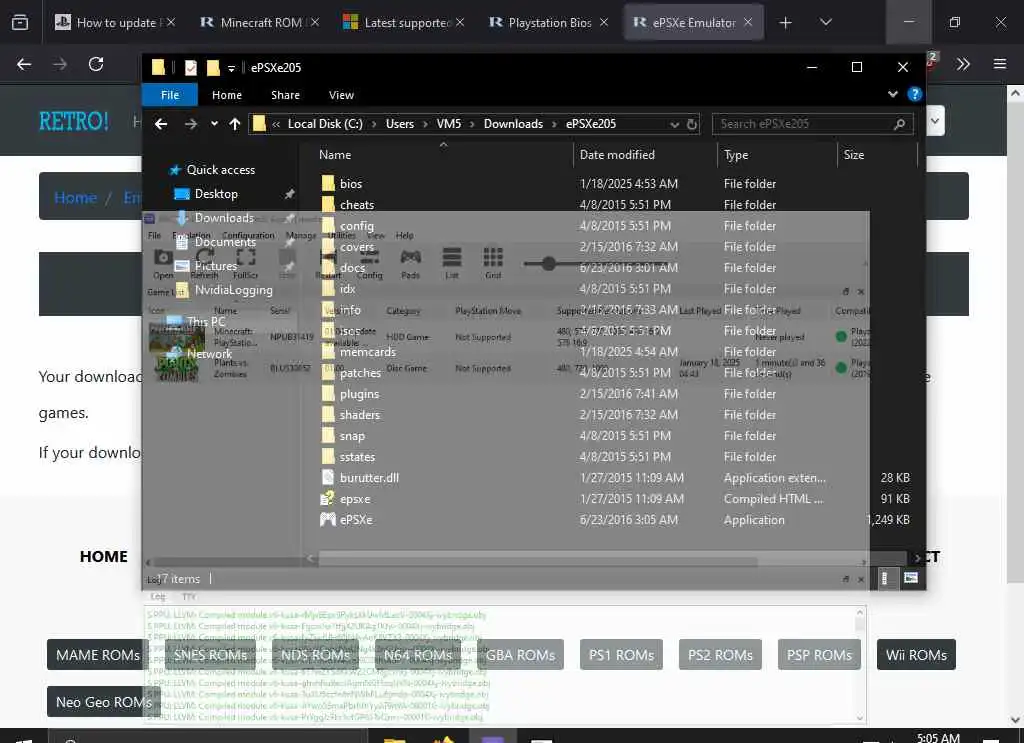
Task: Select the shaders folder
Action: tap(359, 415)
